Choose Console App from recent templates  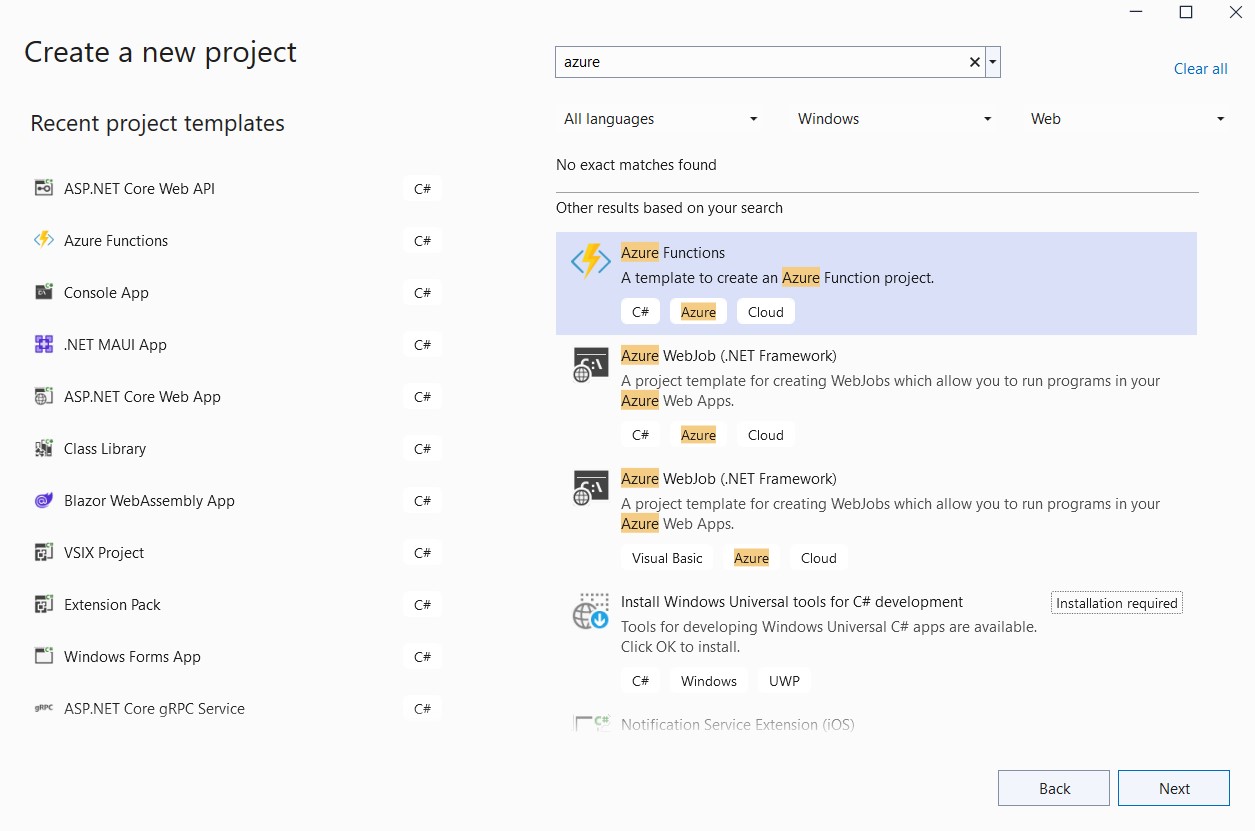point(238,292)
